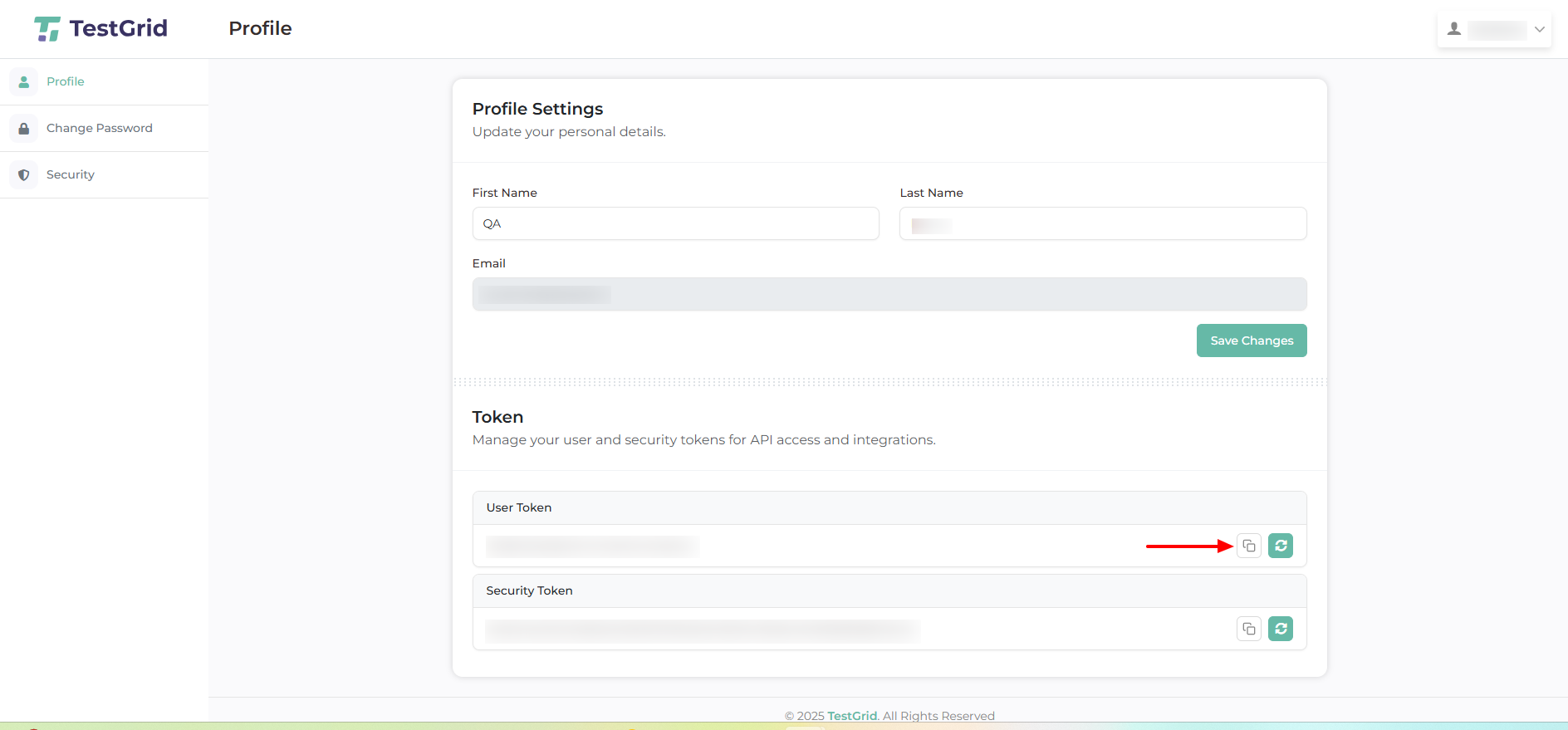Image resolution: width=1568 pixels, height=730 pixels.
Task: Click the blurred User Token value
Action: point(592,546)
